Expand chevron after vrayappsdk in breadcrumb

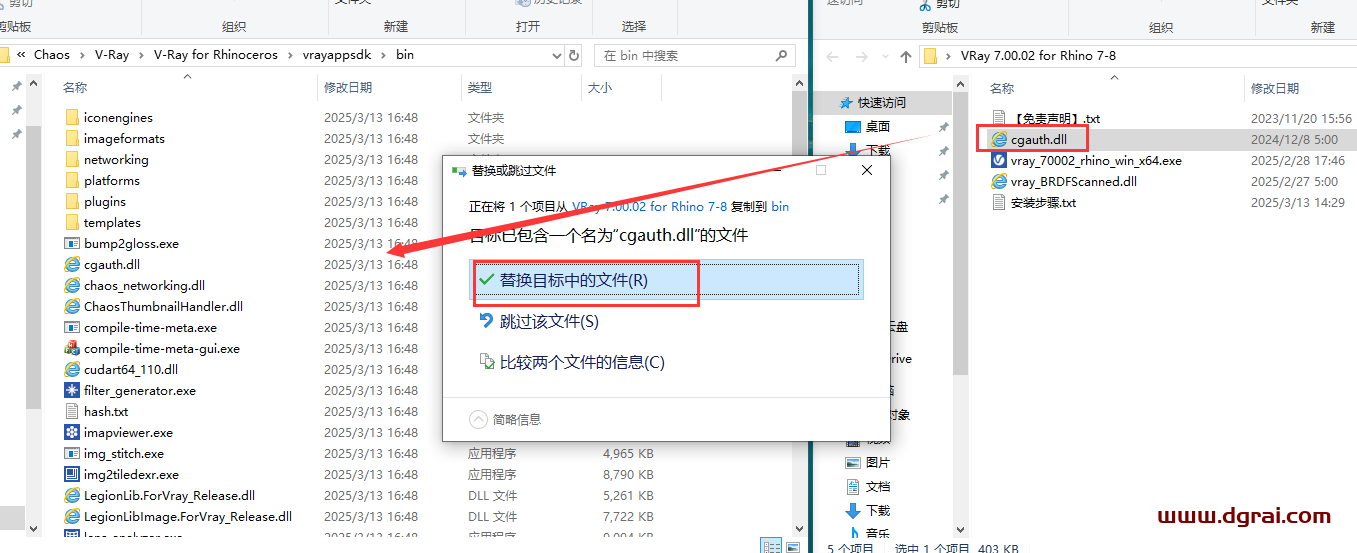(382, 55)
